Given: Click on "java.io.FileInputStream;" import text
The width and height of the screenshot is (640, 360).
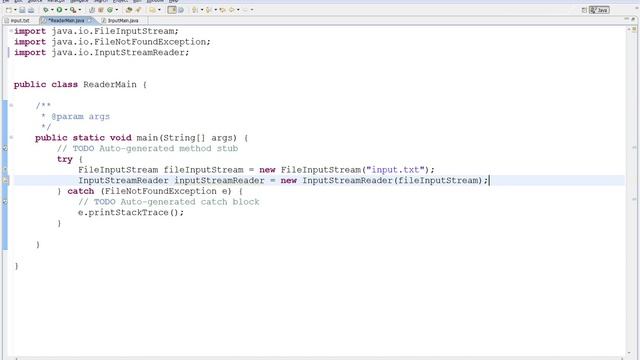Looking at the screenshot, I should tap(115, 31).
